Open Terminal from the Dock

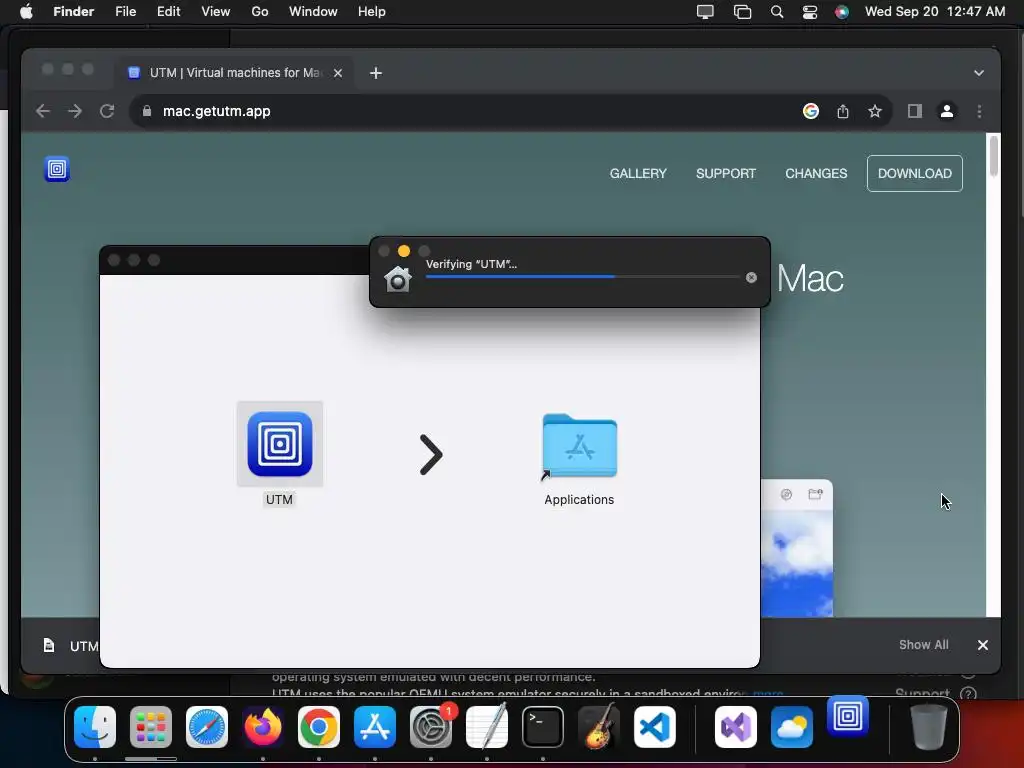[x=543, y=727]
